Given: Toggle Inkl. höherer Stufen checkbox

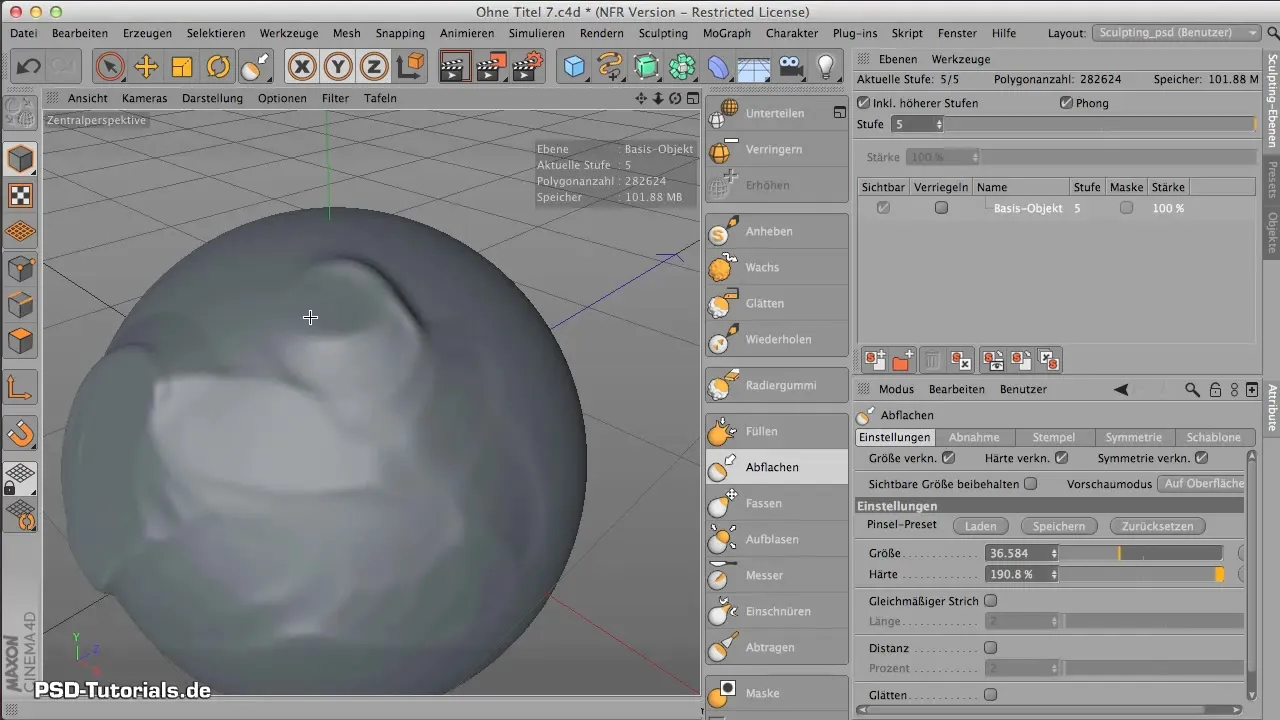Looking at the screenshot, I should pos(864,103).
